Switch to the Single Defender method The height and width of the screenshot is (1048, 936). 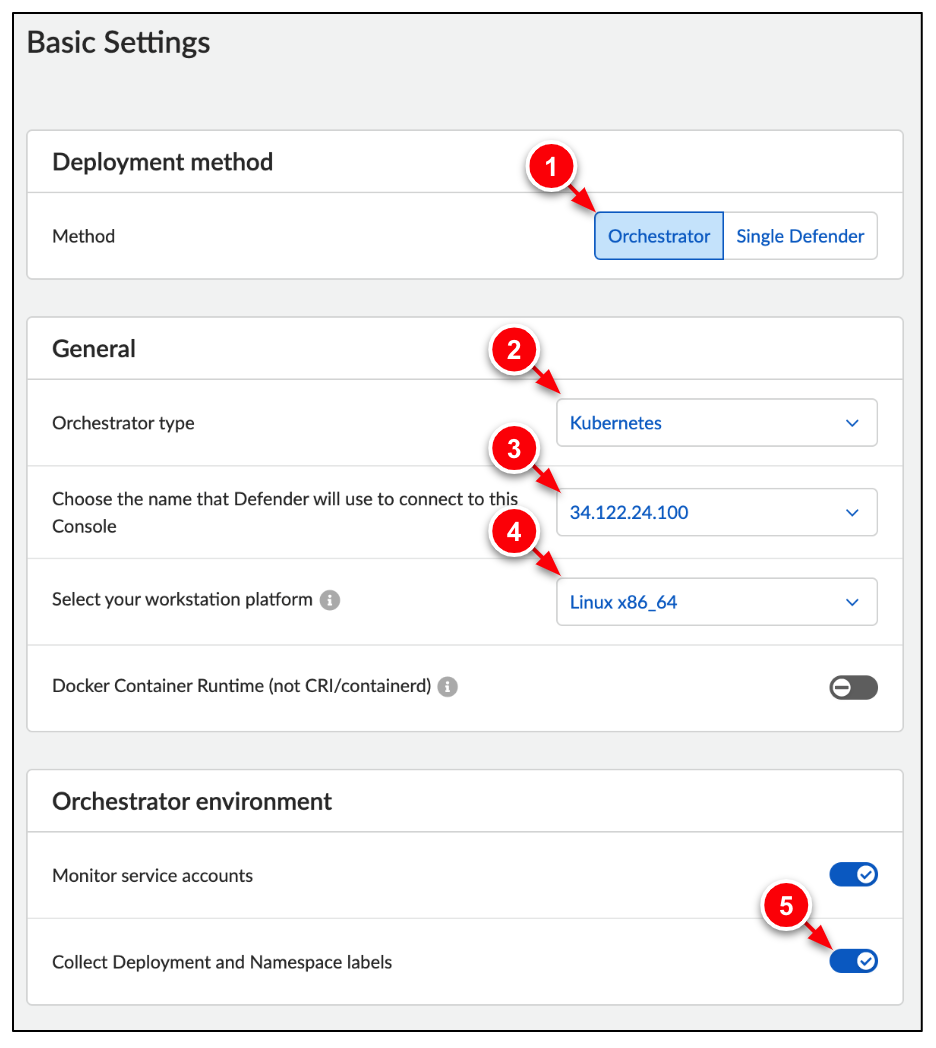coord(799,235)
